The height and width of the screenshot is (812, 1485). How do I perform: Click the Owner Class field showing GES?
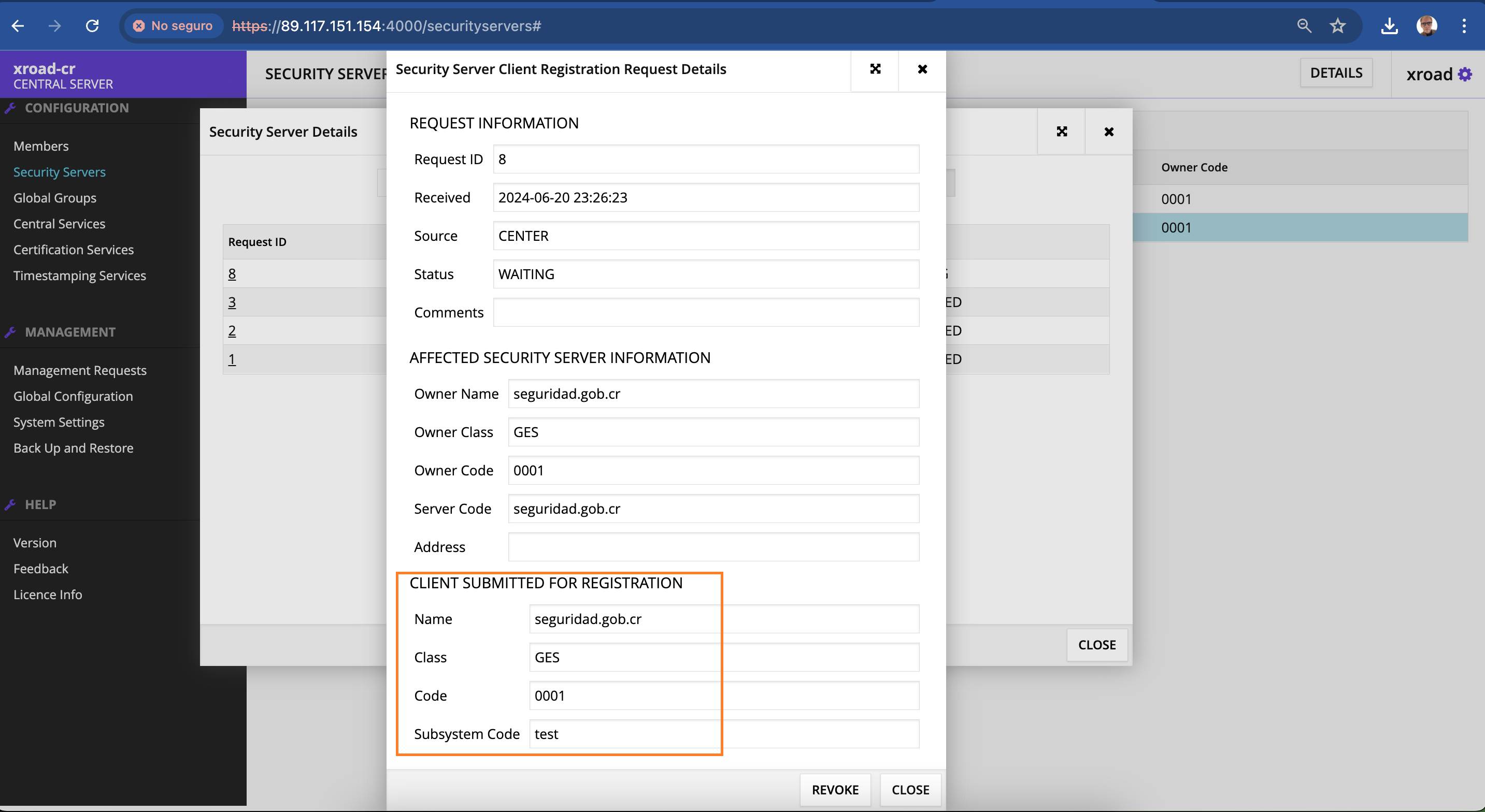(713, 432)
